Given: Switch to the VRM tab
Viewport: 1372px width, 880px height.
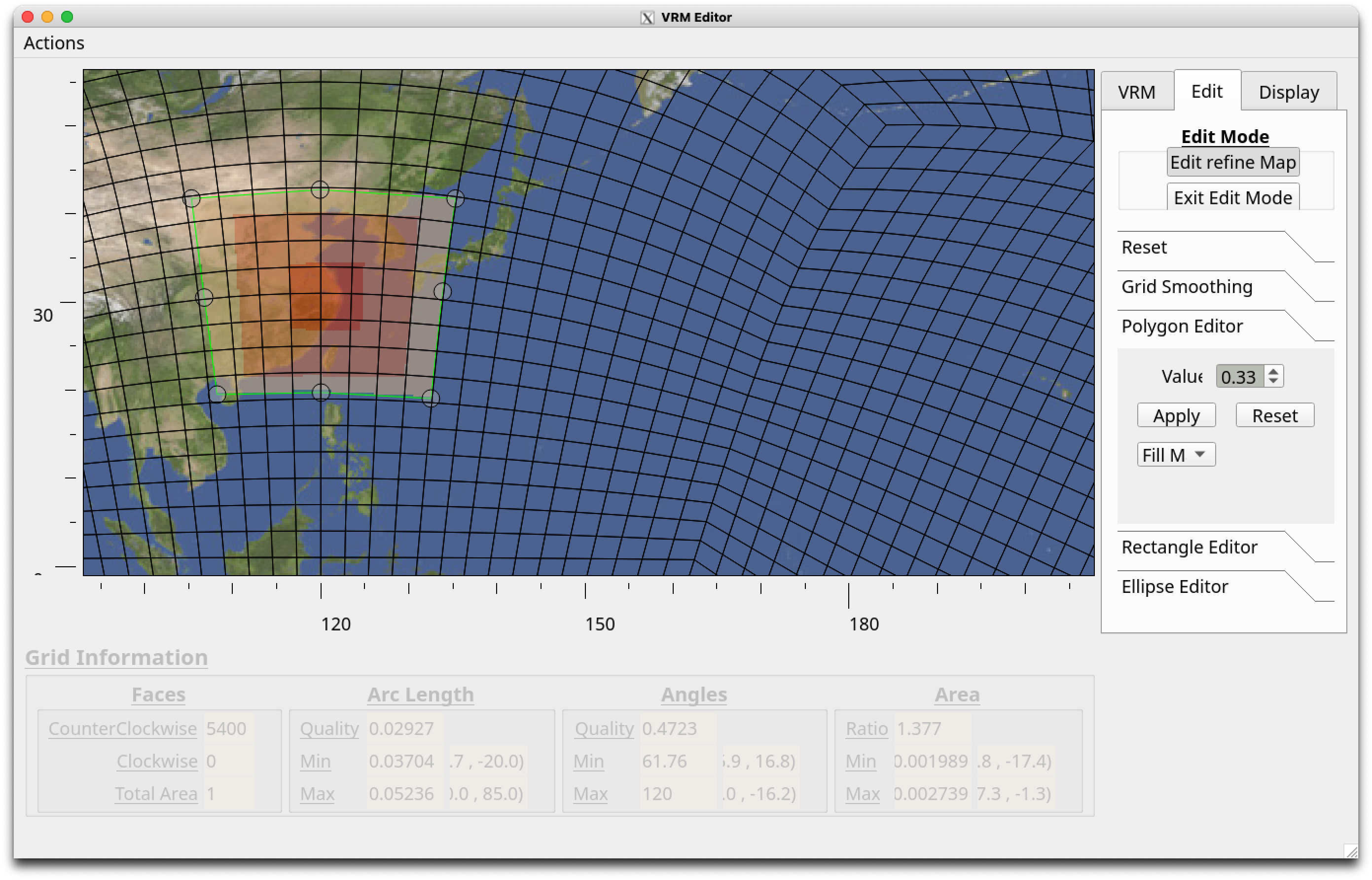Looking at the screenshot, I should [x=1137, y=92].
